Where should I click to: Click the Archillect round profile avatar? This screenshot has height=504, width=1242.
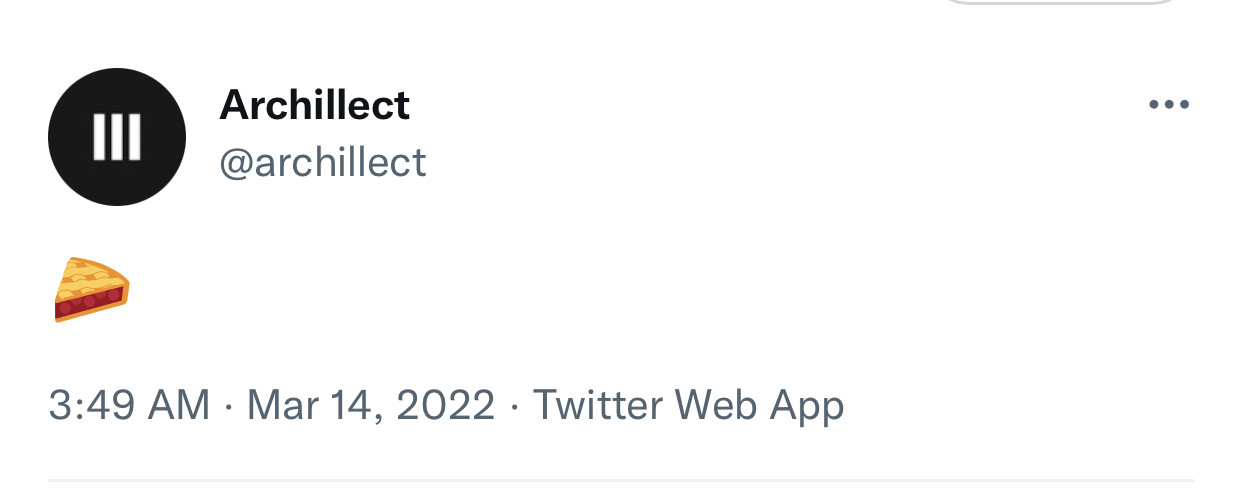[x=117, y=137]
